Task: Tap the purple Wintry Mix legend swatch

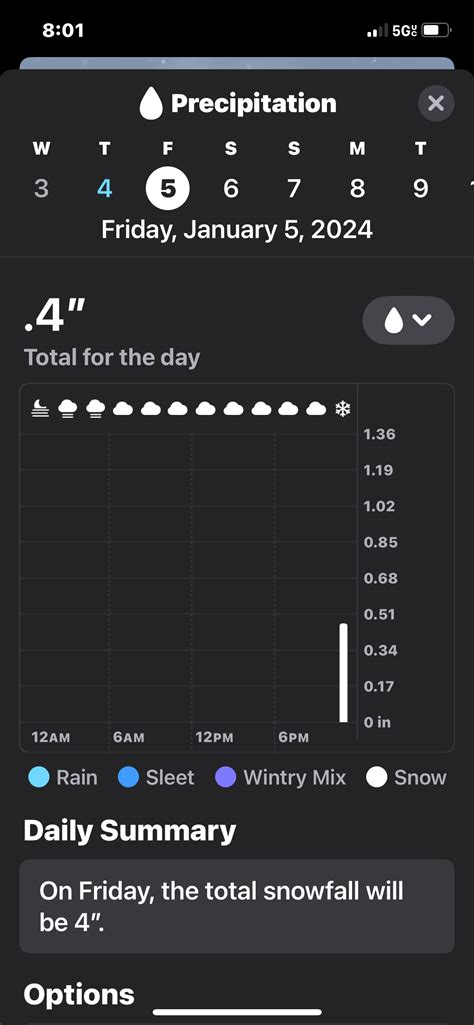Action: point(225,778)
